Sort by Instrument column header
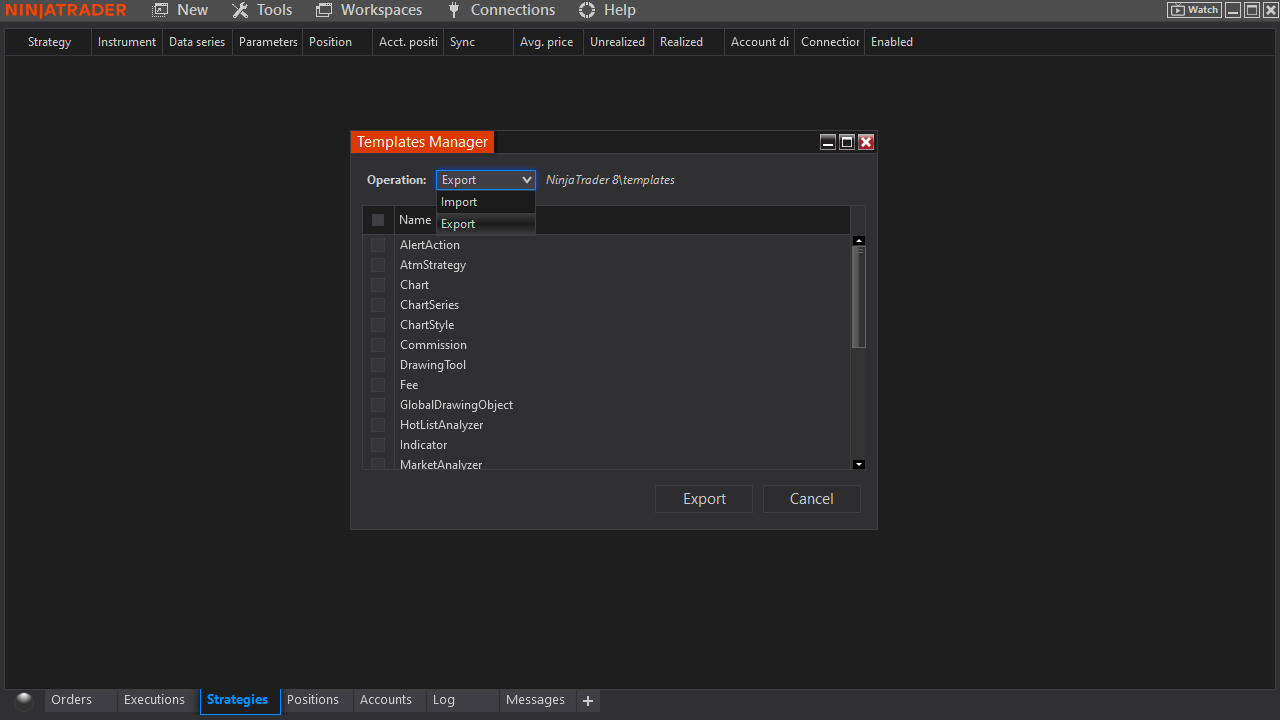The height and width of the screenshot is (720, 1280). click(x=127, y=42)
